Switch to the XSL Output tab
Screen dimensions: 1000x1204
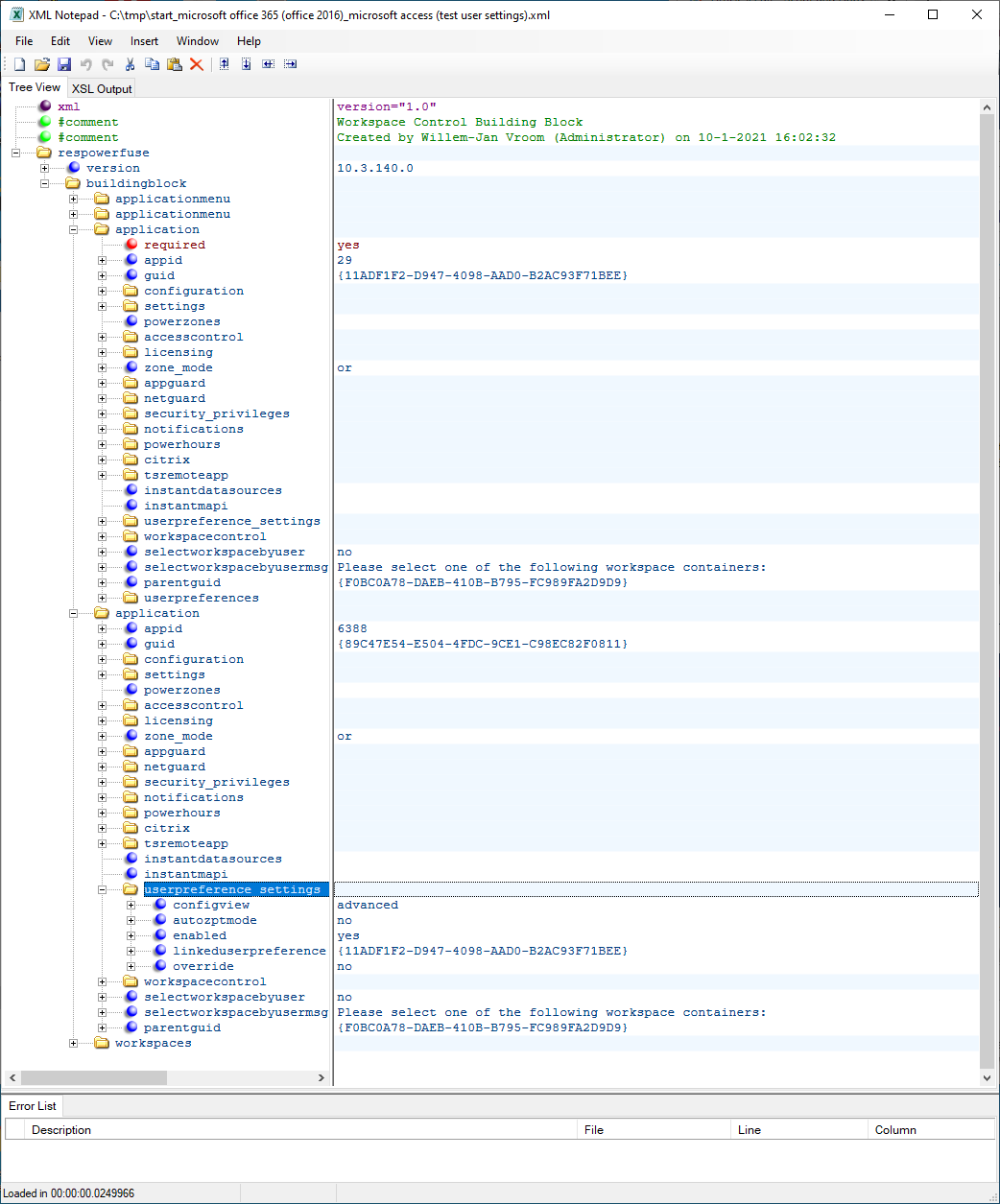pyautogui.click(x=102, y=89)
